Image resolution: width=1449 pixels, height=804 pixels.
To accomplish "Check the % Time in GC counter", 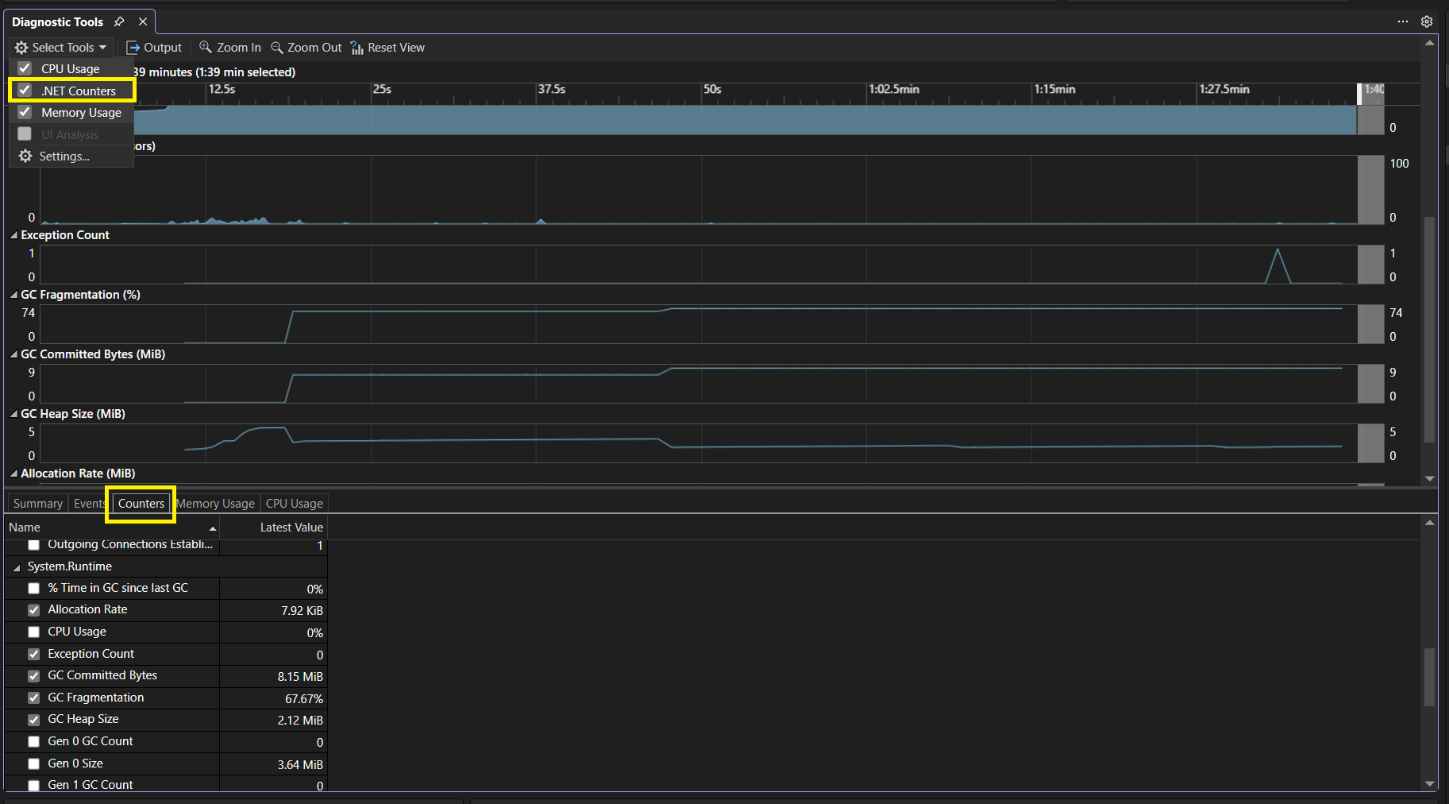I will [34, 588].
